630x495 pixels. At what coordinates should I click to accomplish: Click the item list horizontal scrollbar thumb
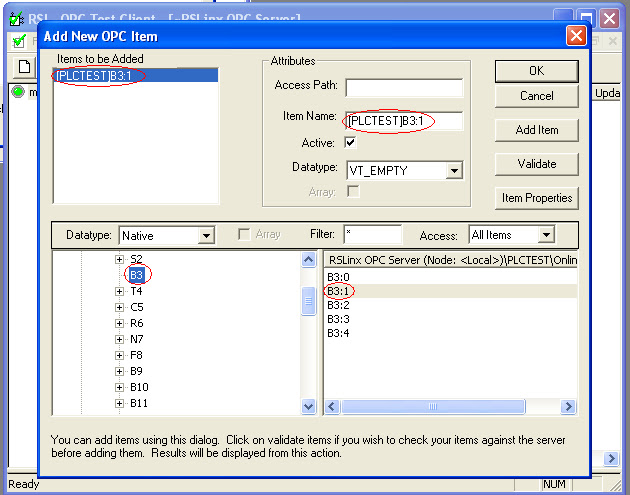(x=433, y=406)
